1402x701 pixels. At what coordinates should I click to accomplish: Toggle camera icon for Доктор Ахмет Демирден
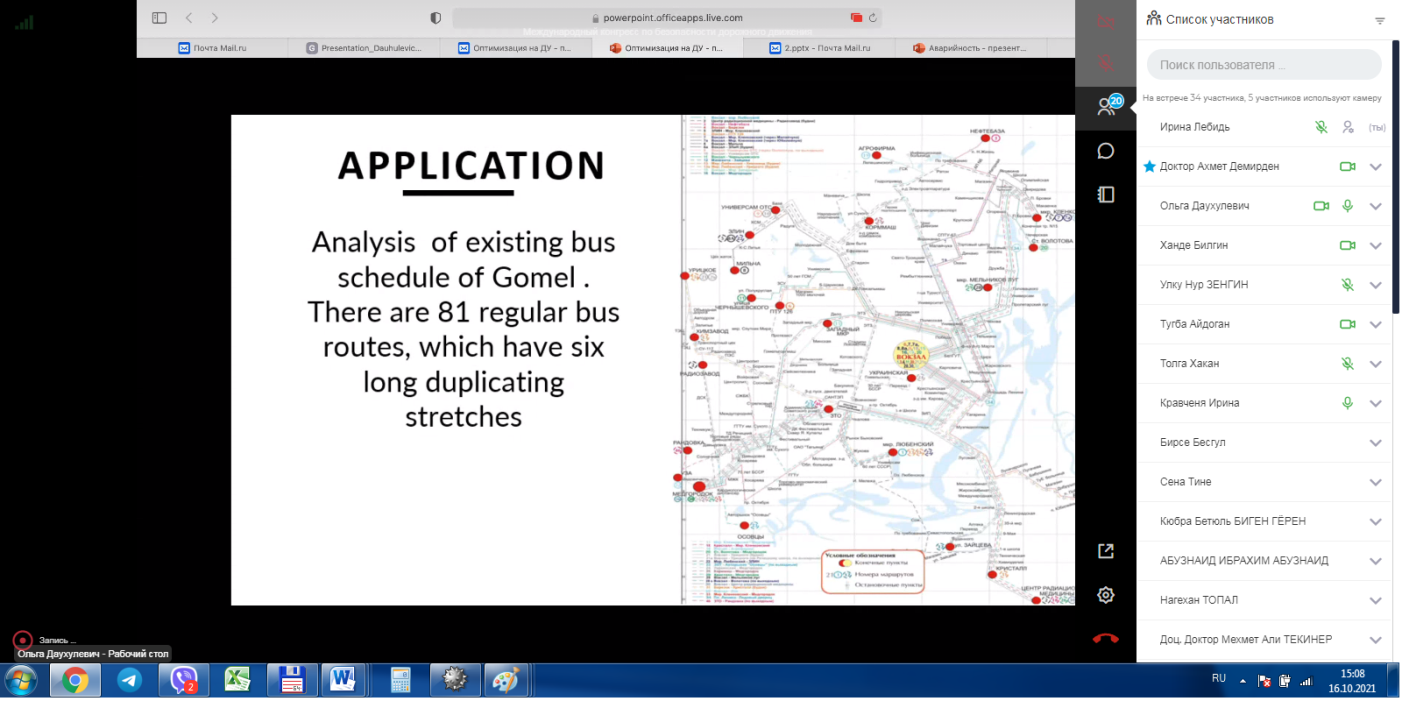point(1347,166)
